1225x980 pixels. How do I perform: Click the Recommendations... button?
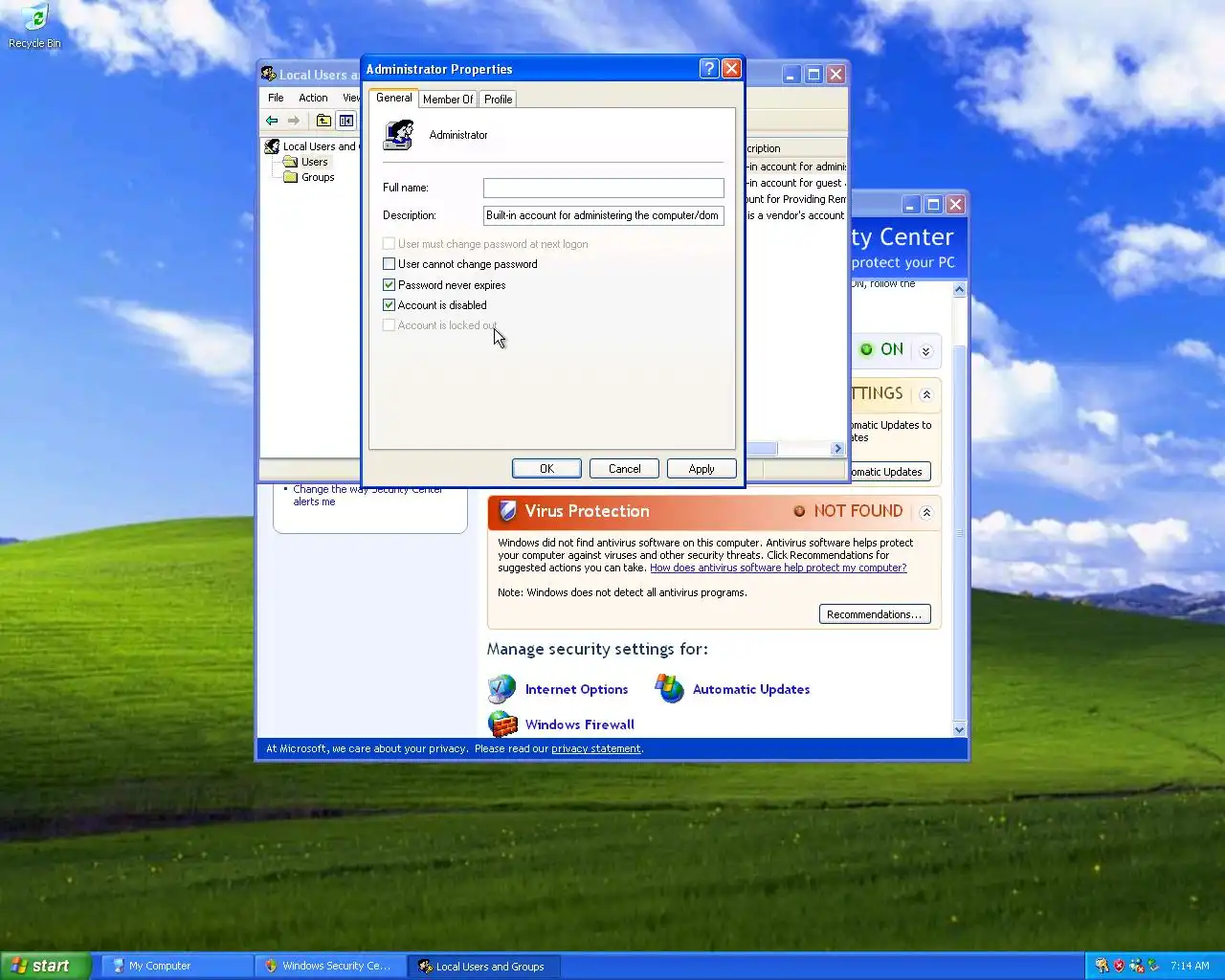(x=875, y=614)
